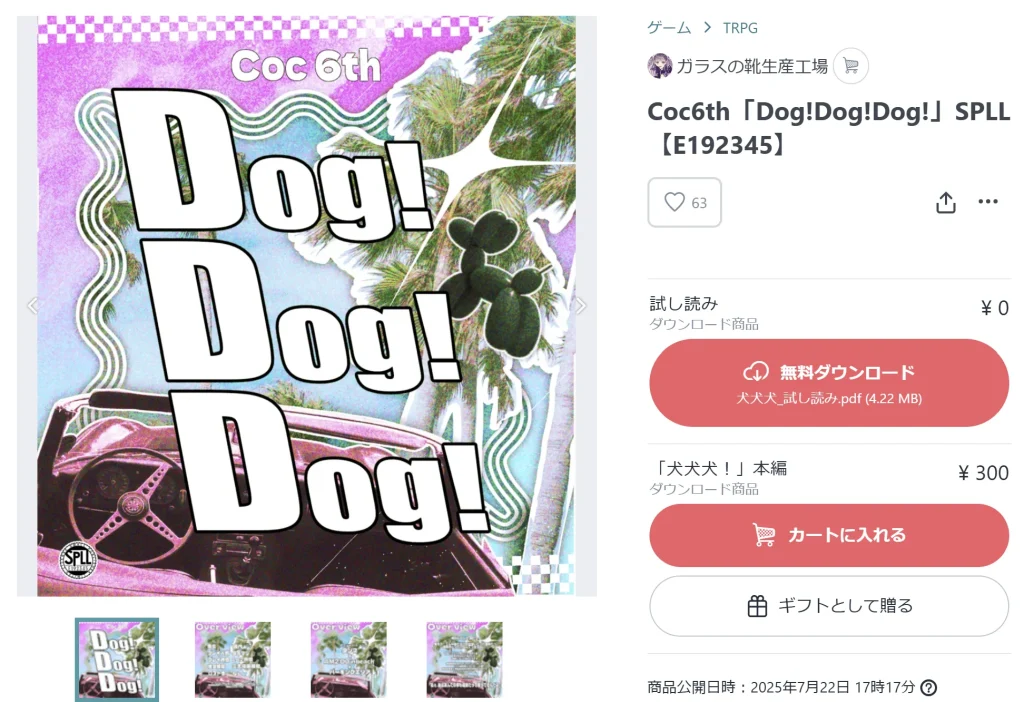This screenshot has width=1024, height=702.
Task: Click the 無料ダウンロード button
Action: (x=829, y=383)
